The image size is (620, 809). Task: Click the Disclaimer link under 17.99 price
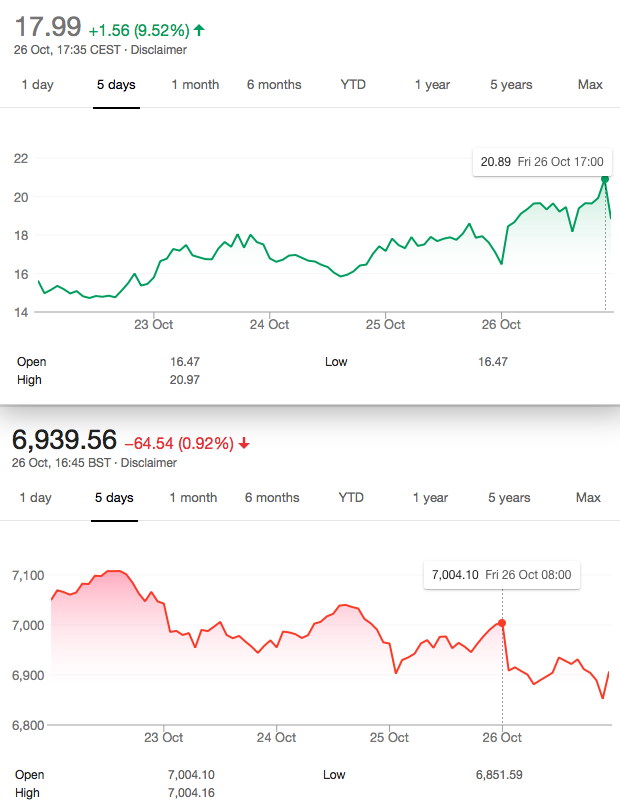pyautogui.click(x=158, y=50)
